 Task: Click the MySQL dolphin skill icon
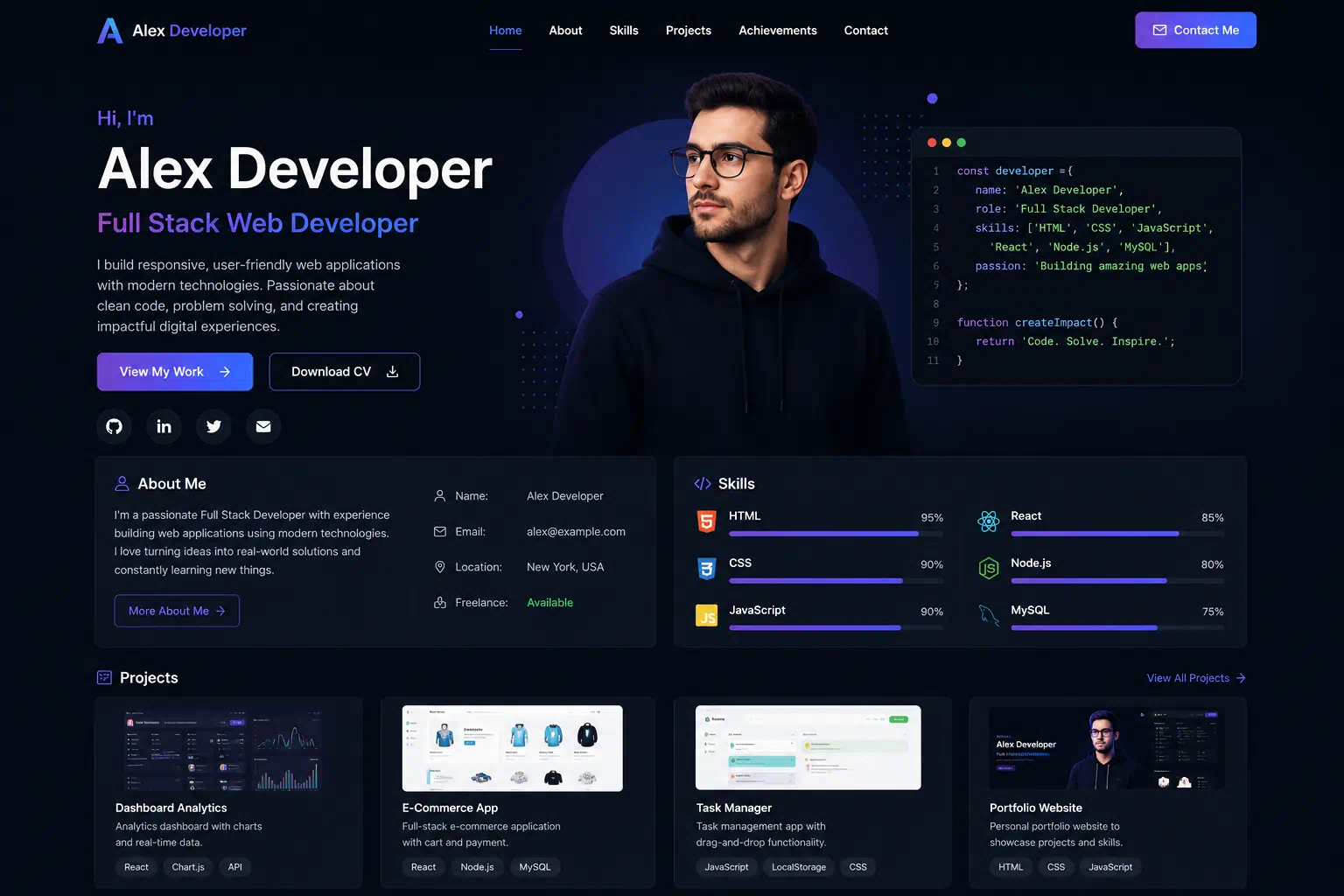[989, 615]
